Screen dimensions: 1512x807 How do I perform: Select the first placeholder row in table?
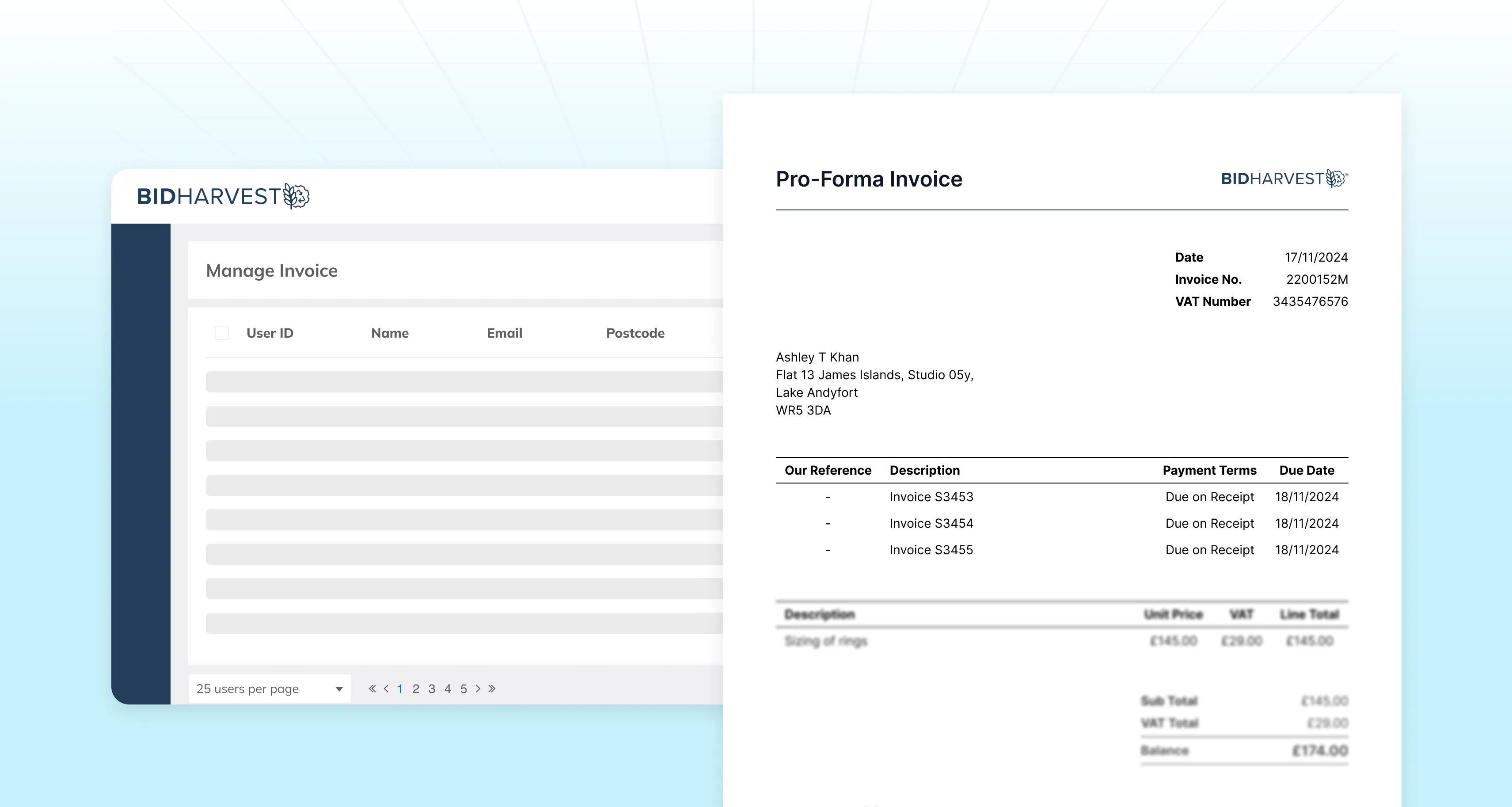click(x=463, y=381)
